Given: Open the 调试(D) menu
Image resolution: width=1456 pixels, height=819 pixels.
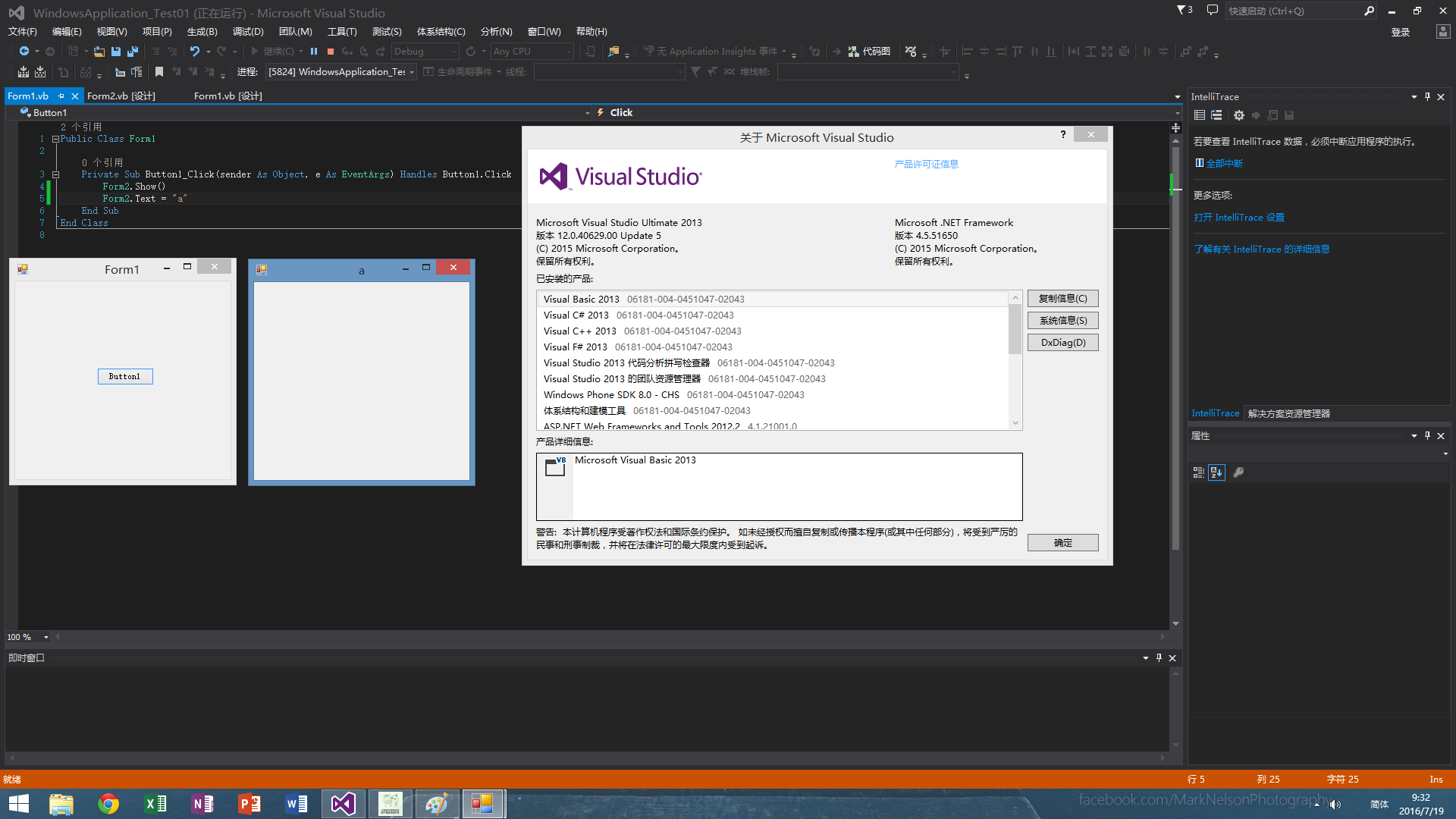Looking at the screenshot, I should click(248, 32).
